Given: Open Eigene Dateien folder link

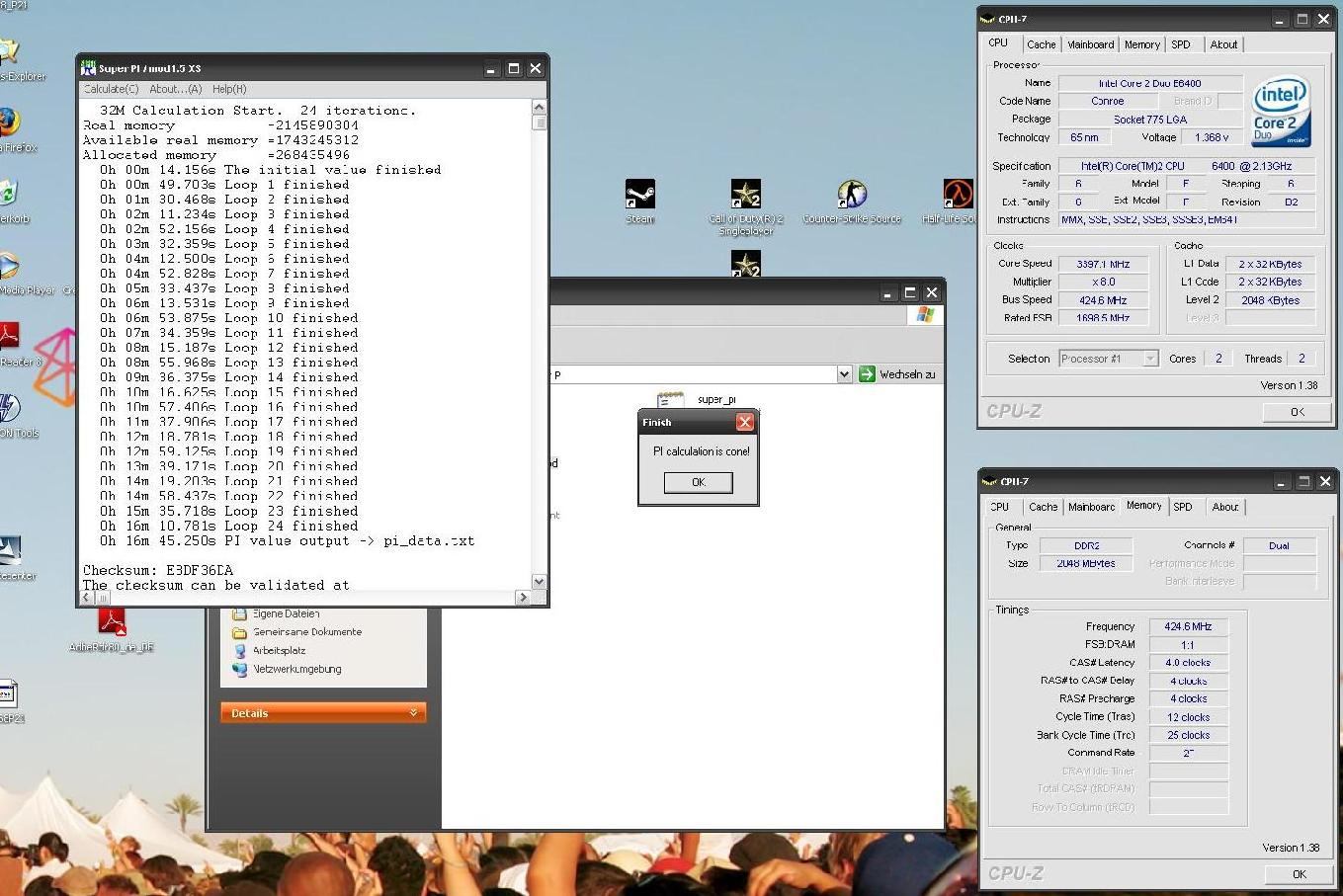Looking at the screenshot, I should click(285, 613).
